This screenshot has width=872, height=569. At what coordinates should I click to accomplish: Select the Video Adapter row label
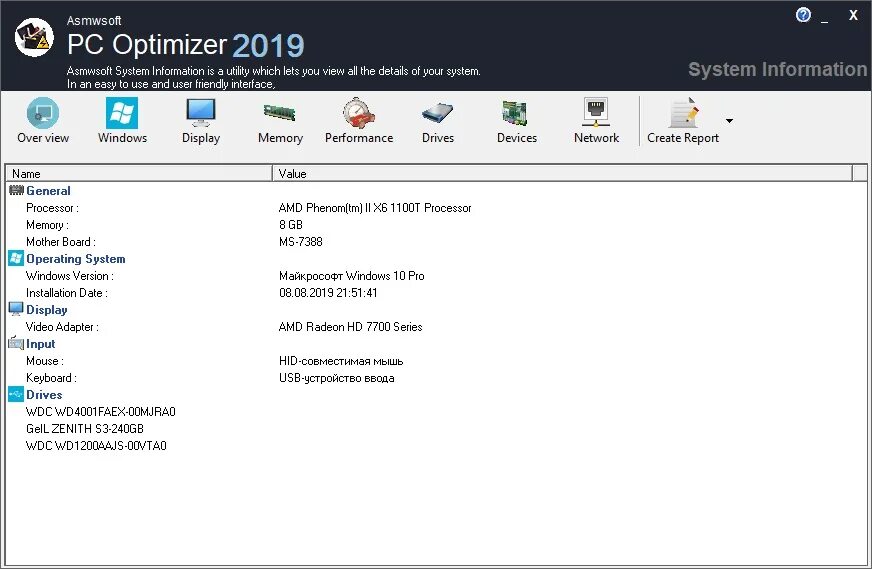(62, 327)
